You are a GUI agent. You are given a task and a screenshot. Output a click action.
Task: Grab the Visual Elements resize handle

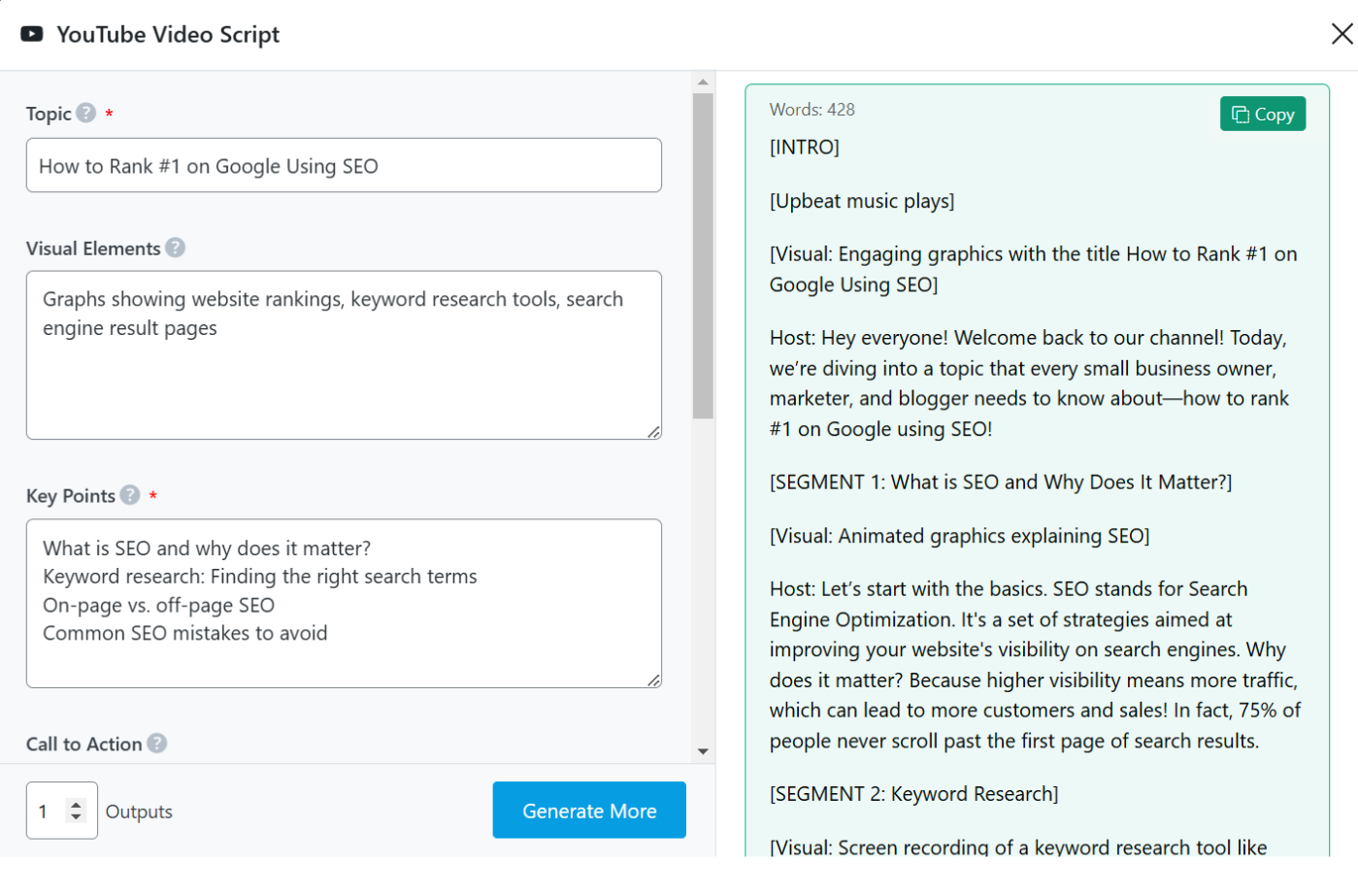654,432
